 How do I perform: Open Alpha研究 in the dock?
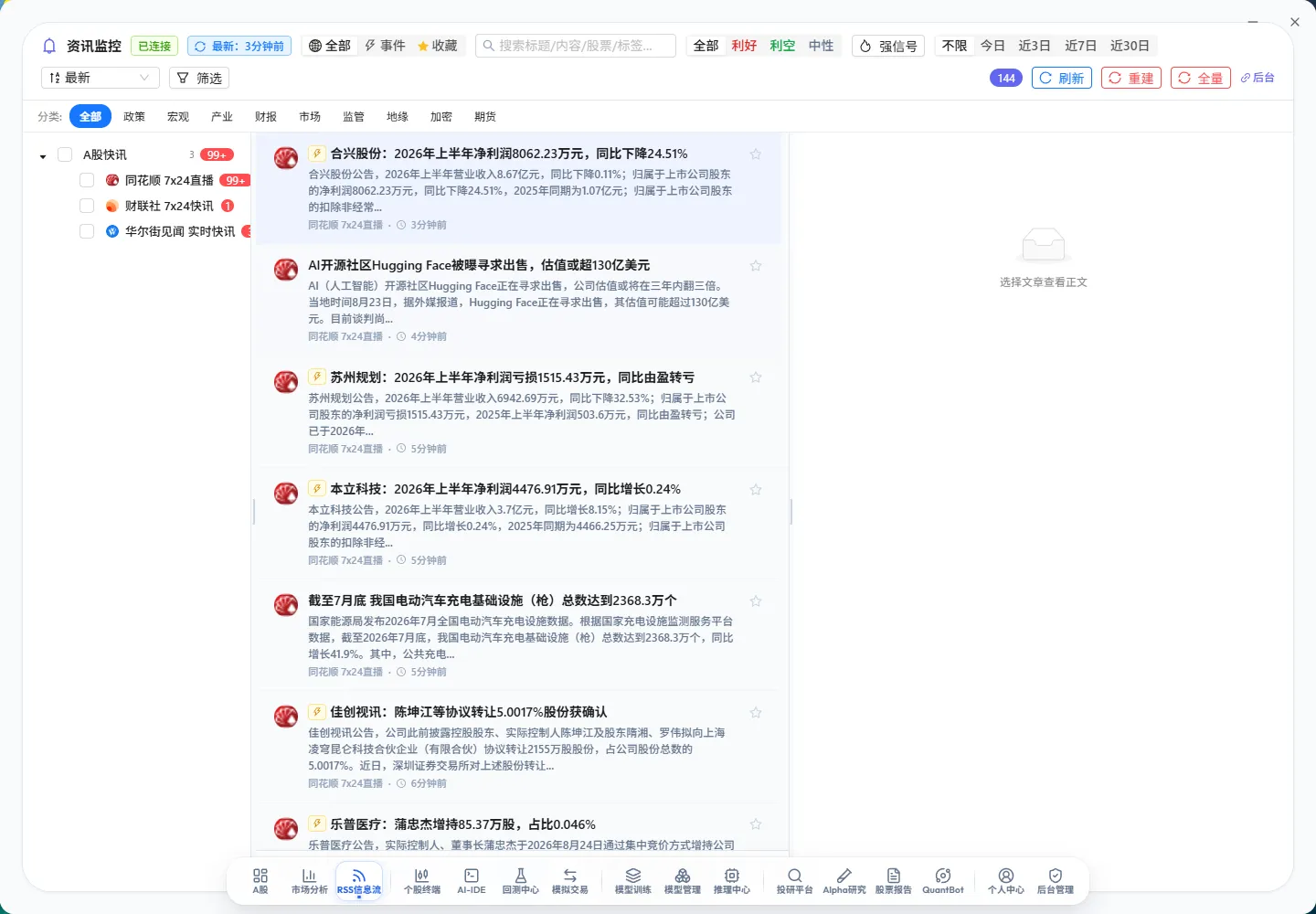click(844, 881)
